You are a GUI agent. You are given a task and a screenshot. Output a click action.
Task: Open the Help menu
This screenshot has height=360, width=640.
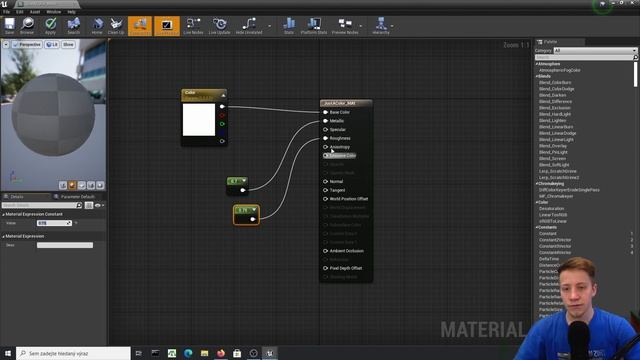pos(71,12)
